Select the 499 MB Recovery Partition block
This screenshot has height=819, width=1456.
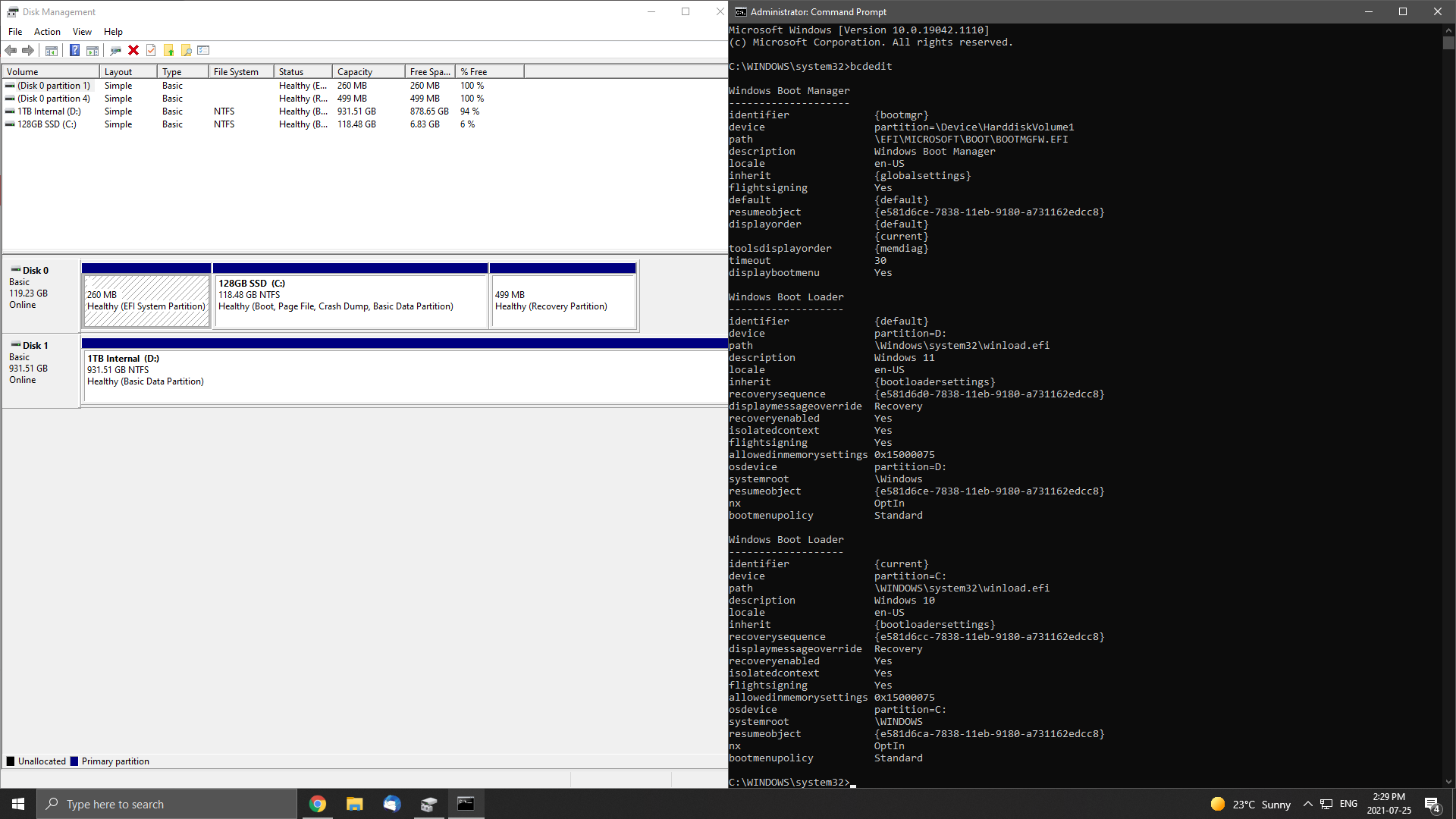coord(563,300)
